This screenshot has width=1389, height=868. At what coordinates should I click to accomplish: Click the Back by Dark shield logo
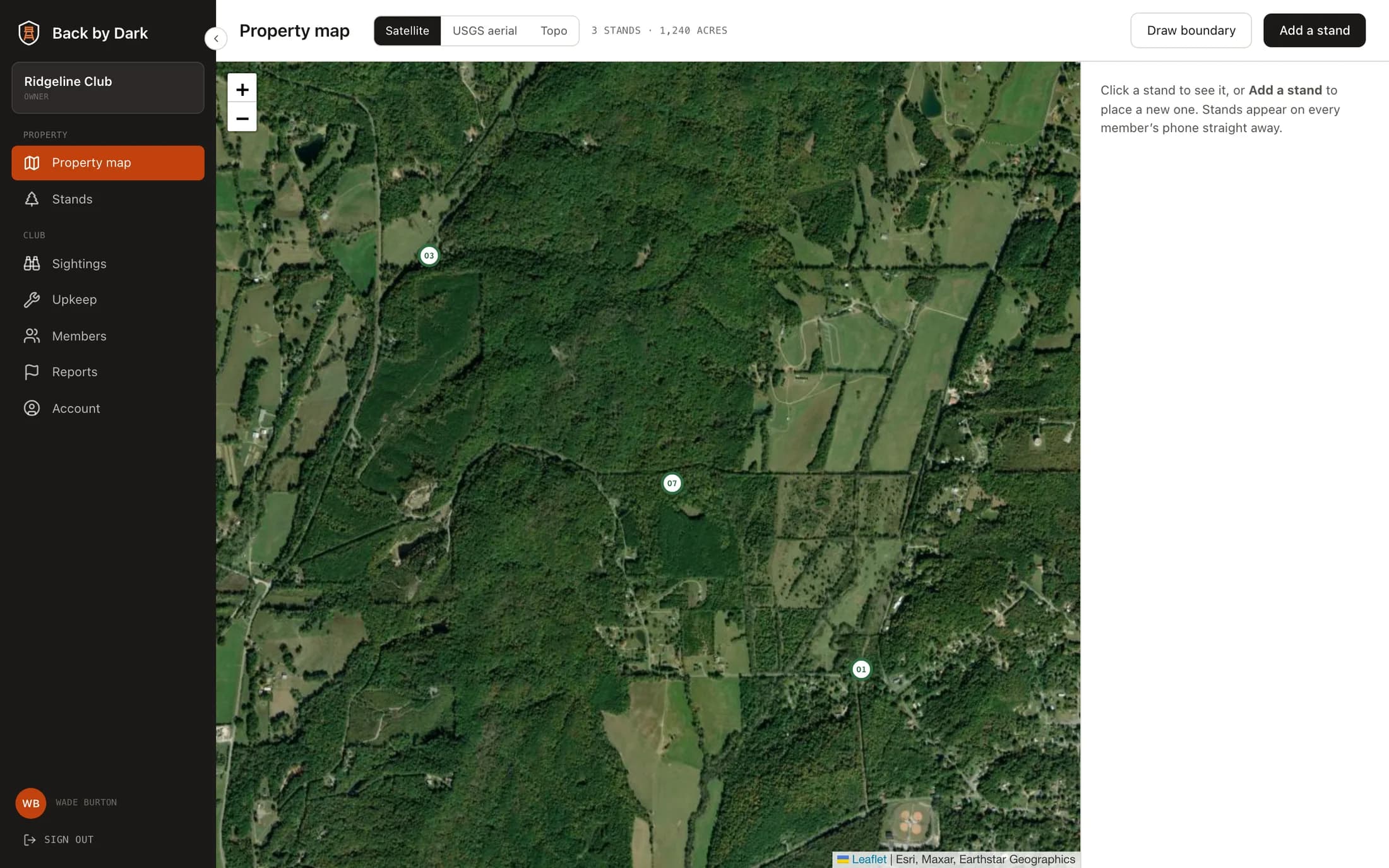(28, 33)
